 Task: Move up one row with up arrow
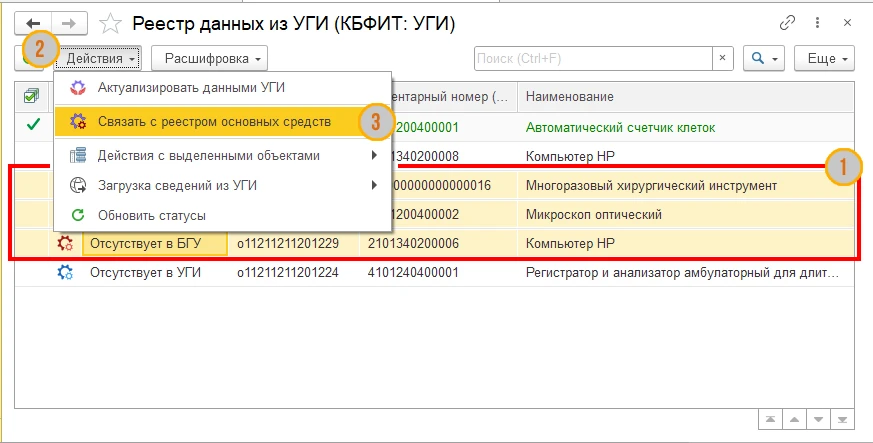[x=794, y=420]
